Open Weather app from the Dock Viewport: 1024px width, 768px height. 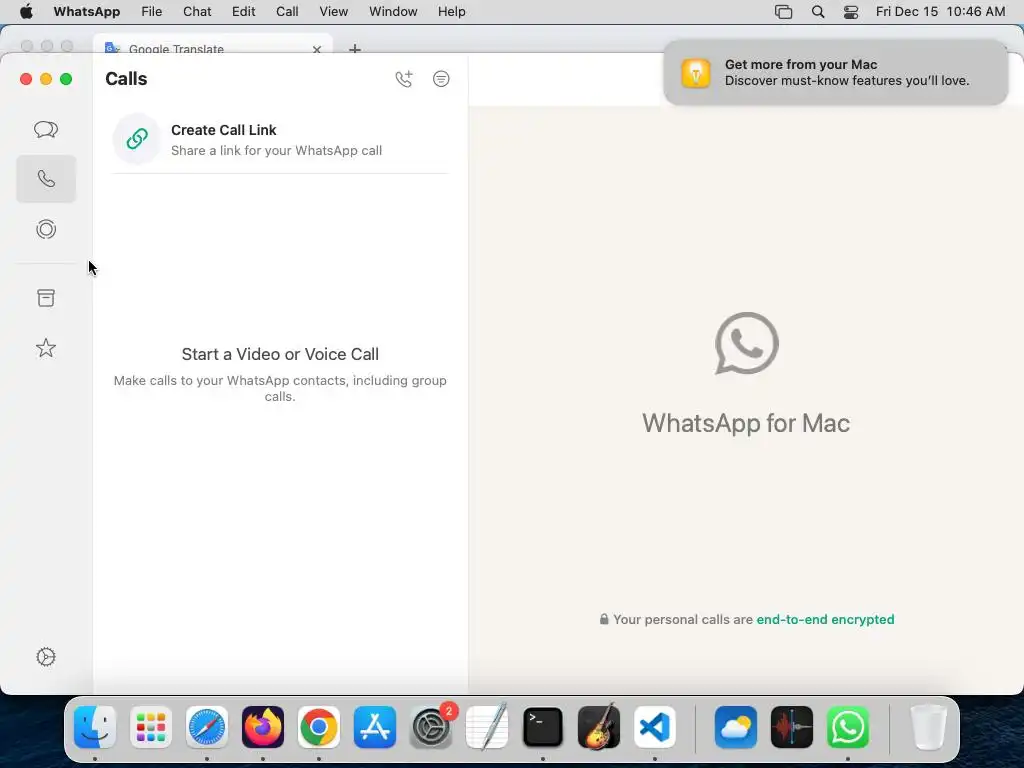(x=736, y=727)
